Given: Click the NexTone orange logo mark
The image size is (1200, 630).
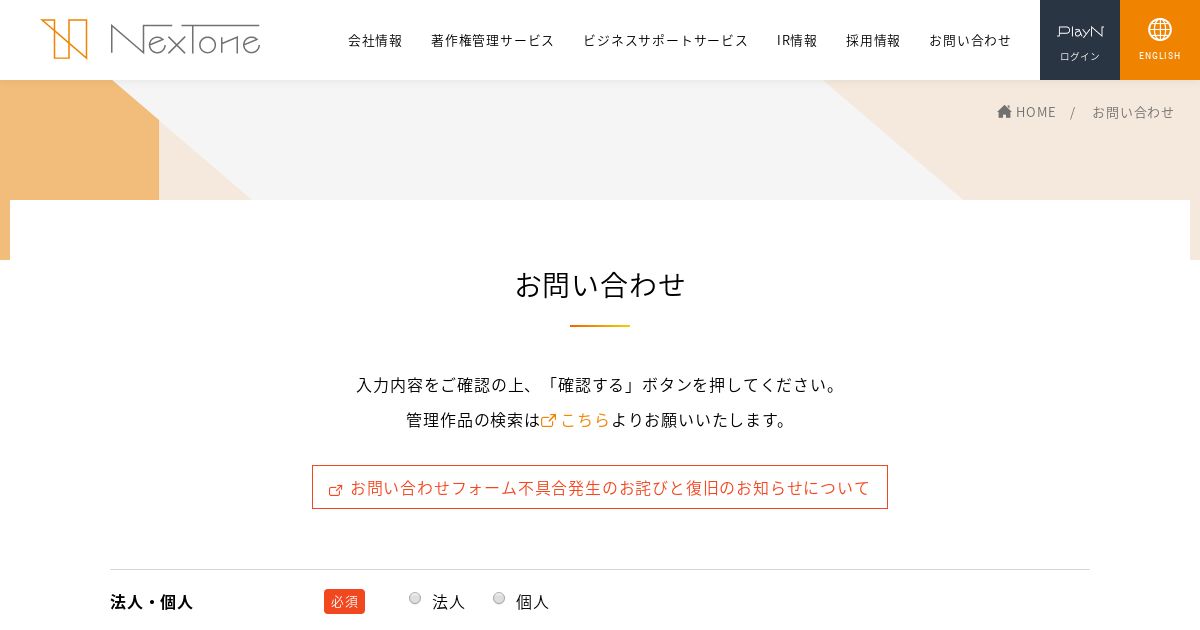Looking at the screenshot, I should 64,39.
